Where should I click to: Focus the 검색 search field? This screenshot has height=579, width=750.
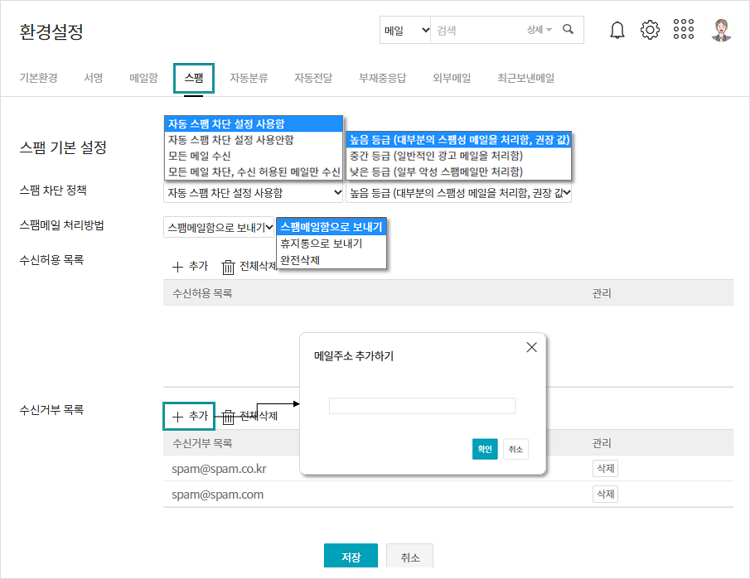[x=478, y=31]
